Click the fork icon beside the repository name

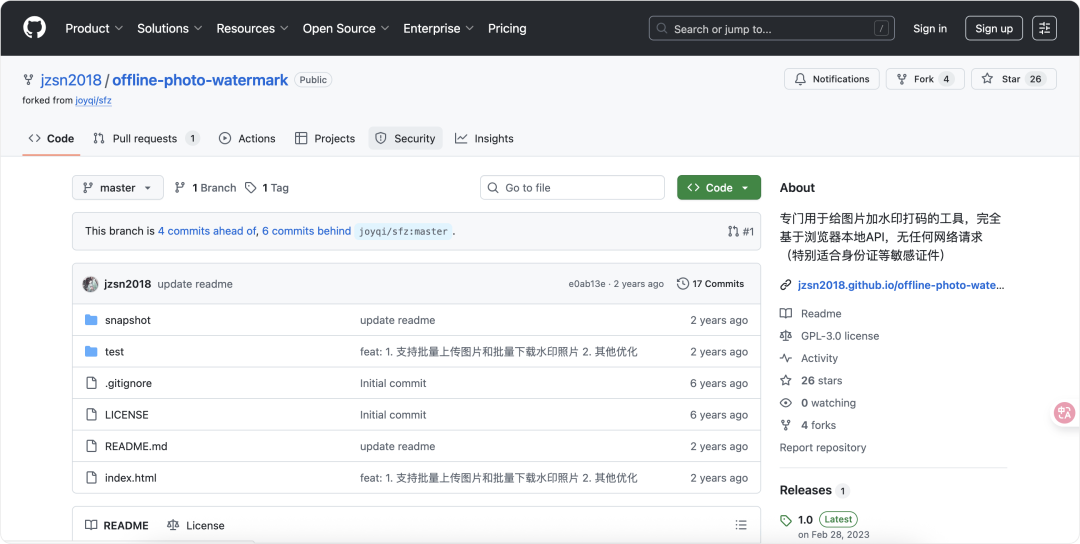pyautogui.click(x=28, y=80)
